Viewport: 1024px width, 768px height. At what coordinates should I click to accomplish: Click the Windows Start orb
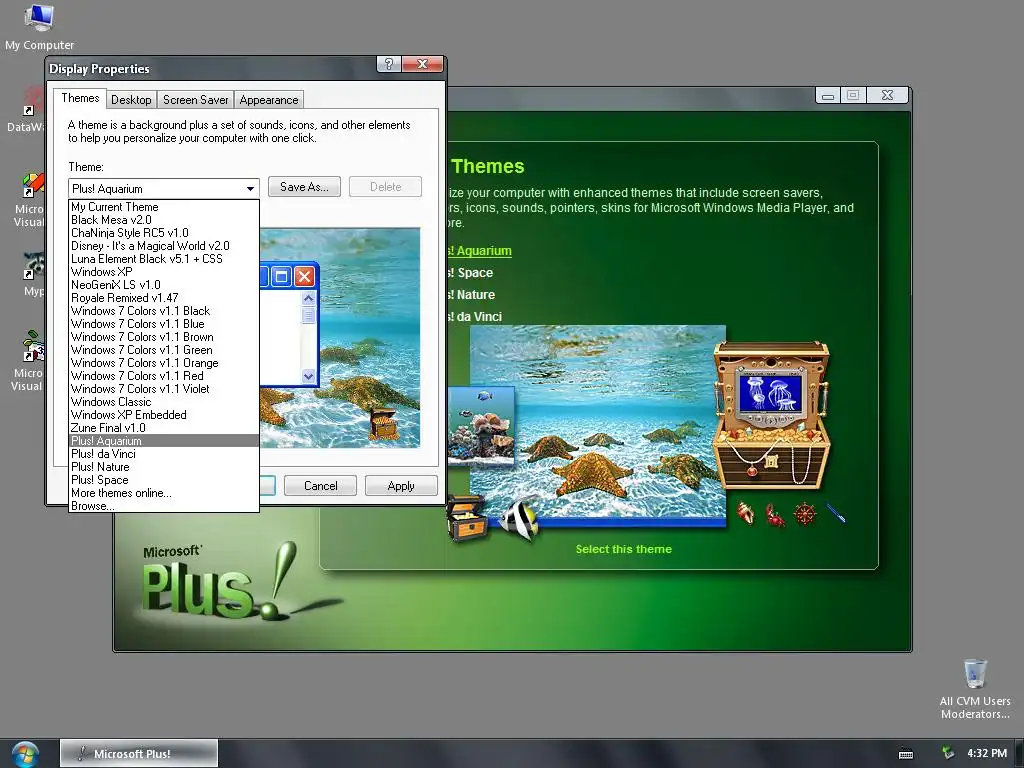tap(25, 754)
